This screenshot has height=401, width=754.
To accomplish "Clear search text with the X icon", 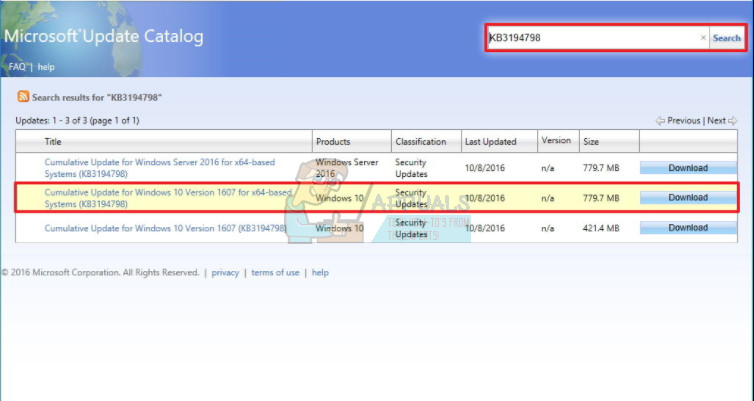I will click(703, 38).
